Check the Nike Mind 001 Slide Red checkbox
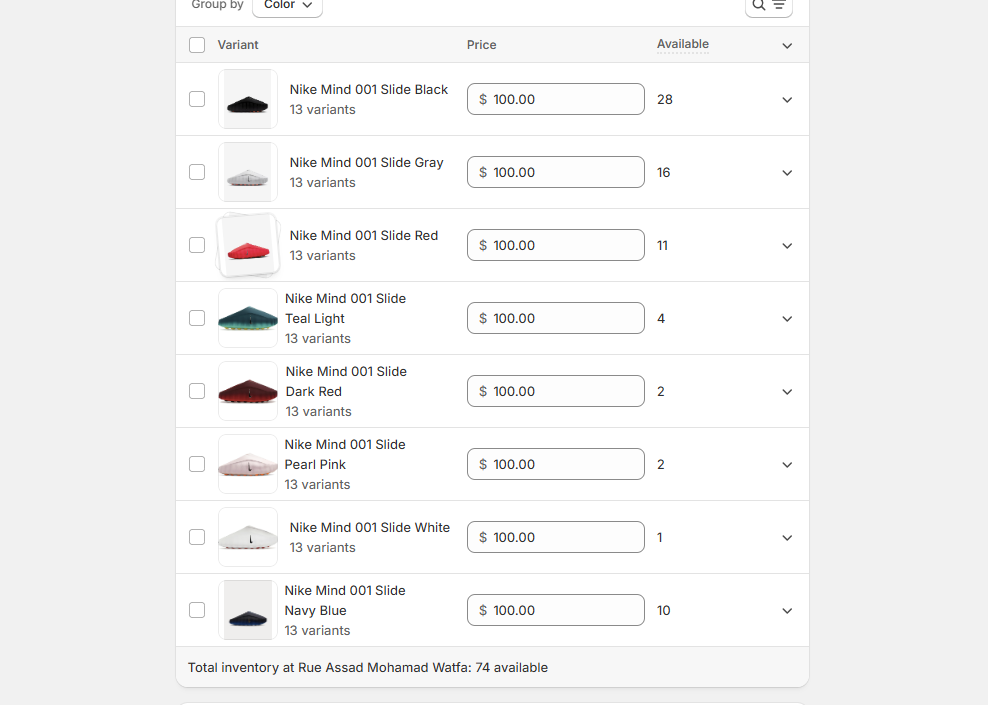 pos(197,245)
